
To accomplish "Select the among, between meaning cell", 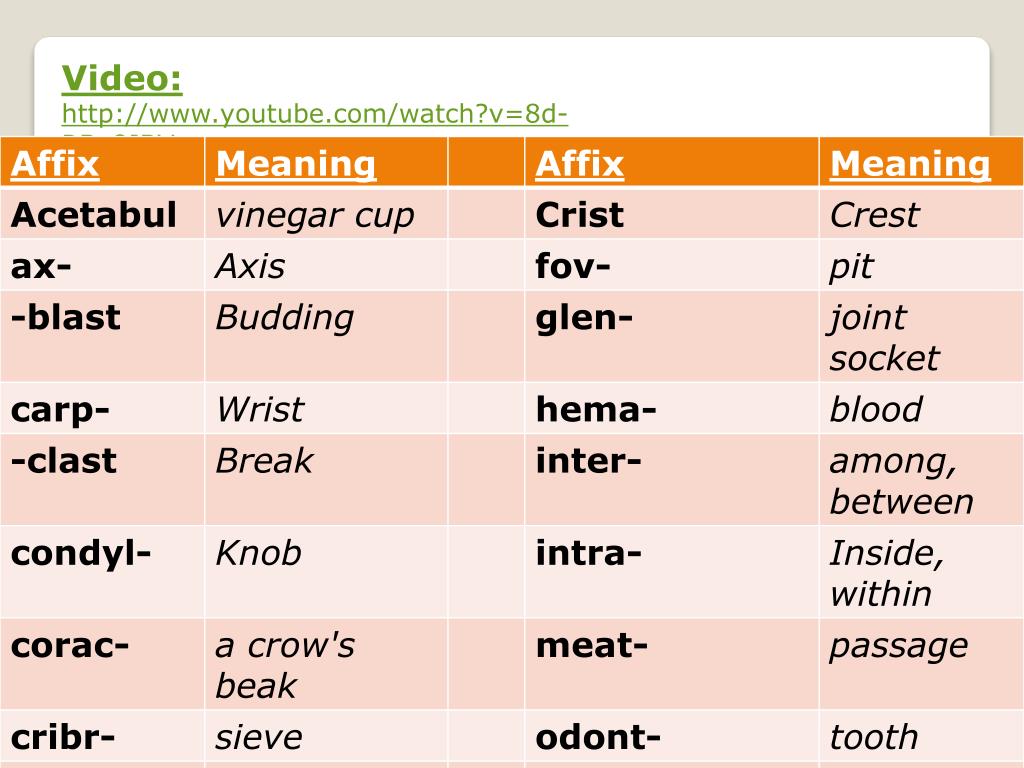I will point(921,480).
